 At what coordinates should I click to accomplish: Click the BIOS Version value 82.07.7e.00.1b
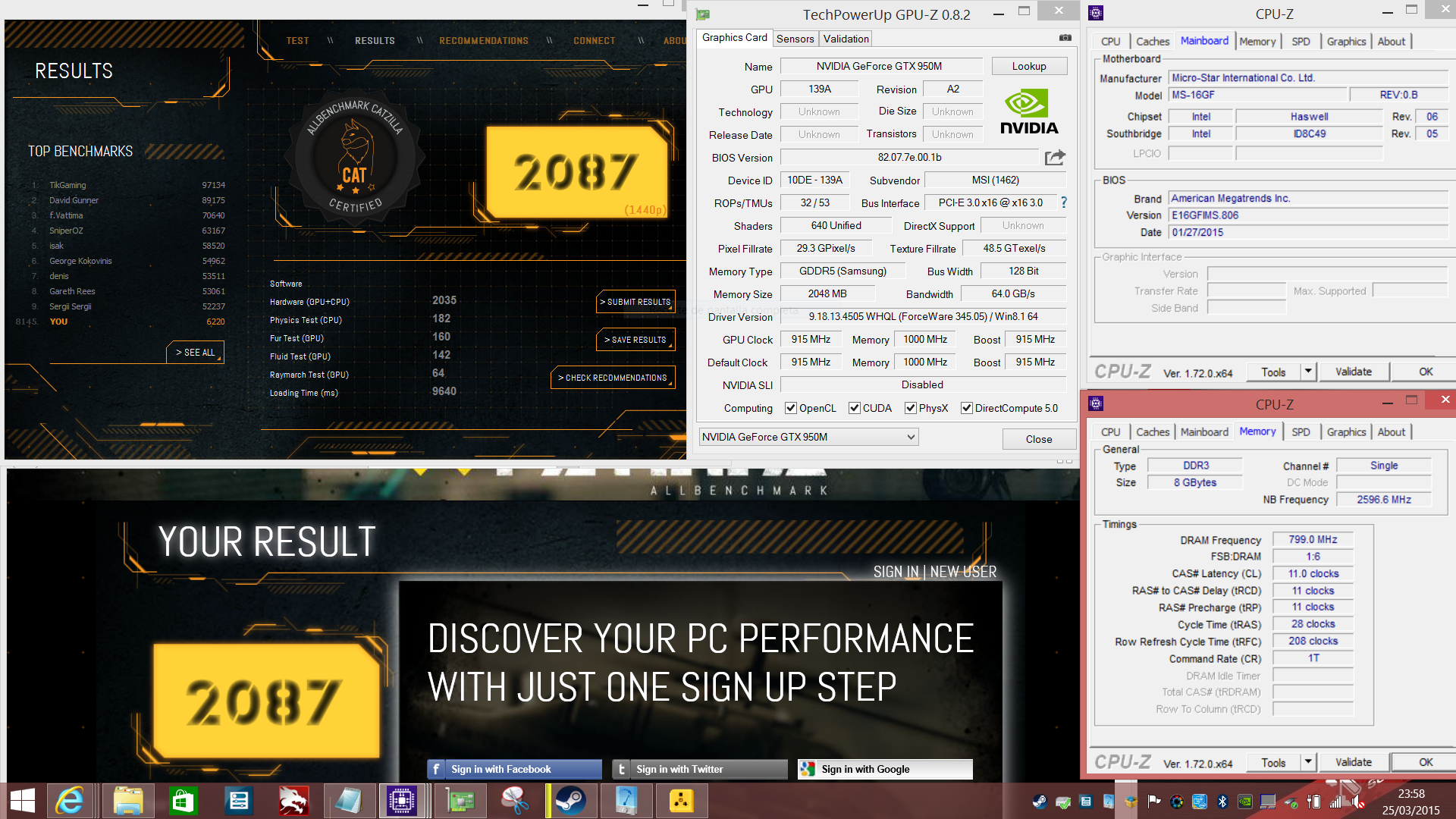pos(909,157)
